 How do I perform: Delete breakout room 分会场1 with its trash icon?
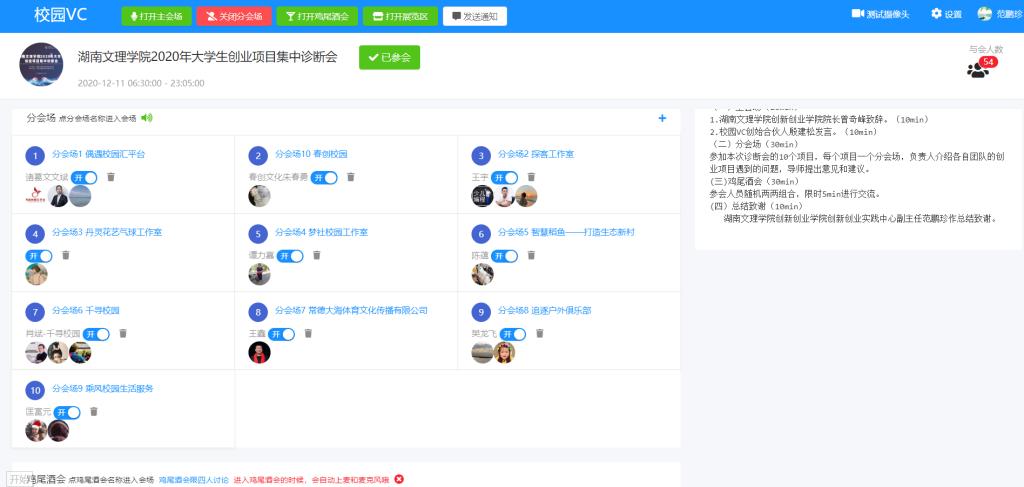(x=111, y=177)
